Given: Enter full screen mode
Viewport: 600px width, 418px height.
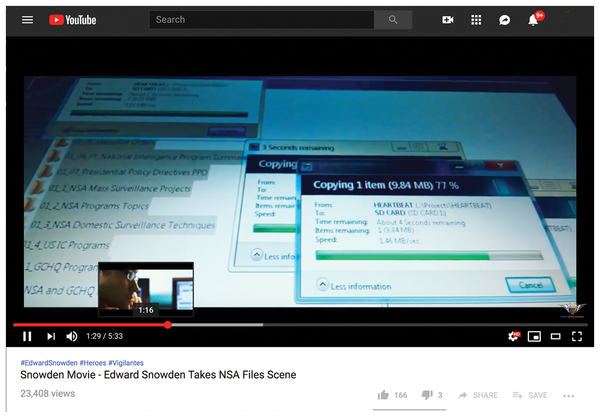Looking at the screenshot, I should point(577,336).
